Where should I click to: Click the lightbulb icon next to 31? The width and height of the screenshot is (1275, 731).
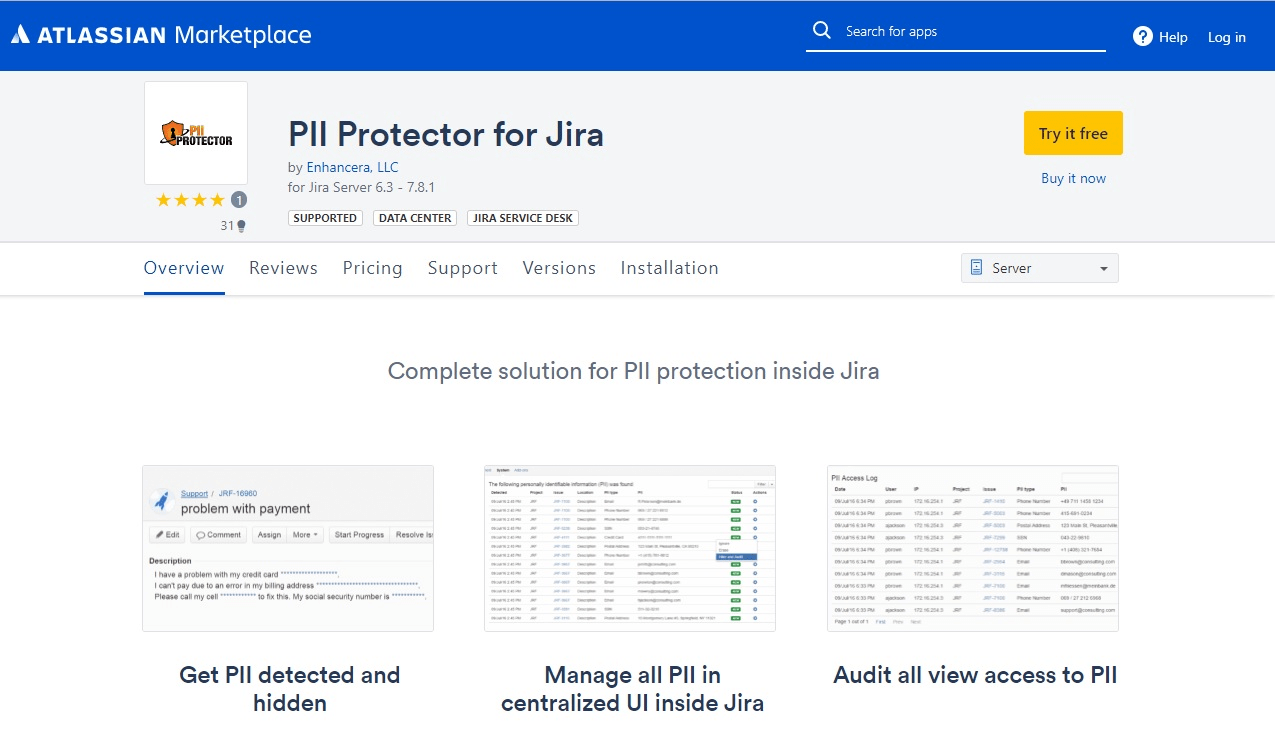242,225
